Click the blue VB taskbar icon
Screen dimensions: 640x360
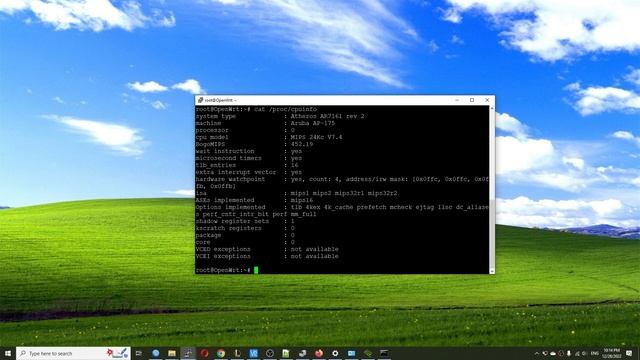[253, 353]
